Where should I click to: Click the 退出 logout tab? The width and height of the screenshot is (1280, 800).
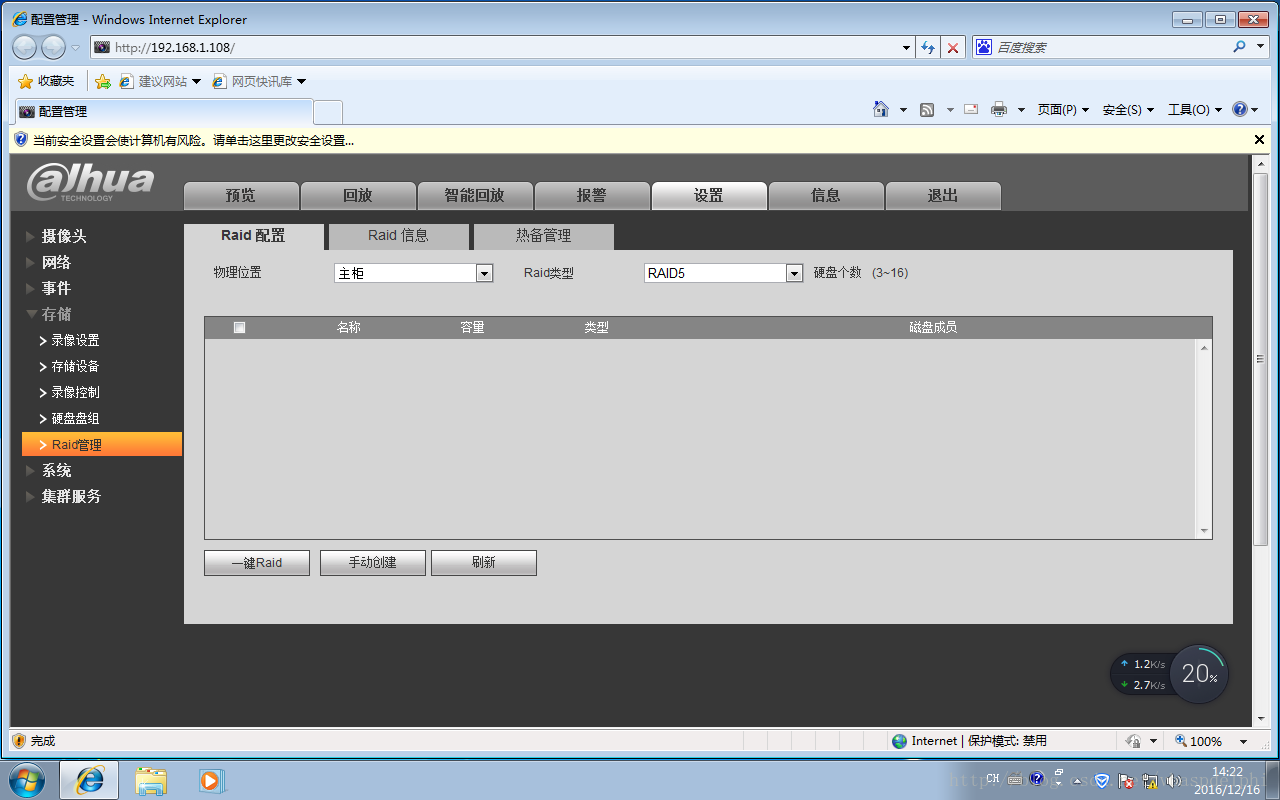943,196
